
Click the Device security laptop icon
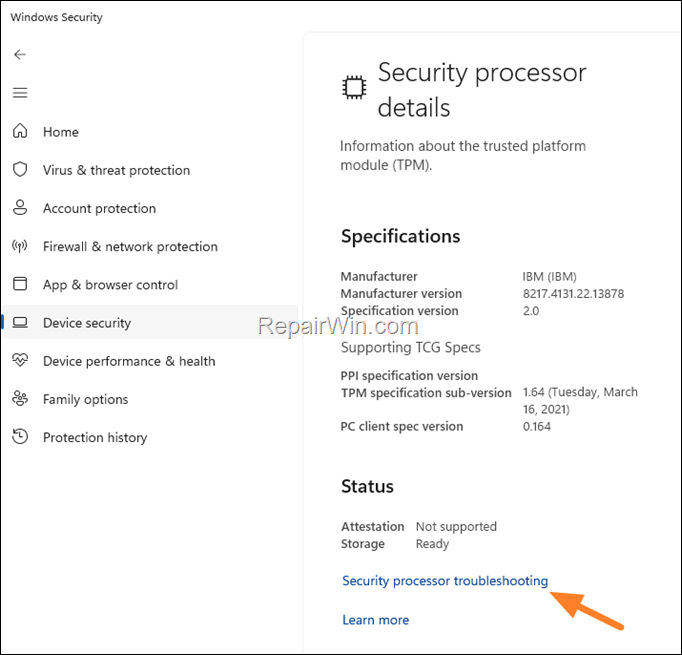(x=20, y=322)
